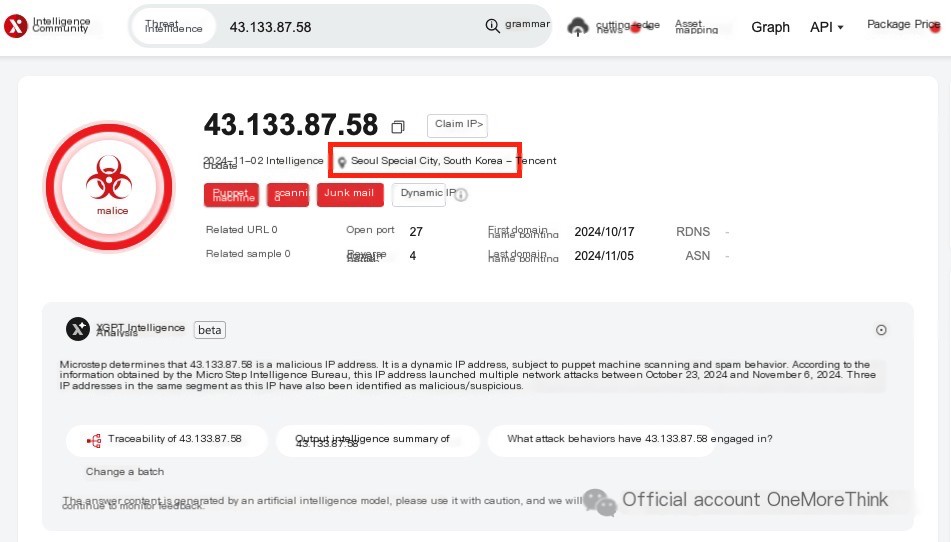Click Change a batch link
This screenshot has width=951, height=542.
tap(125, 472)
